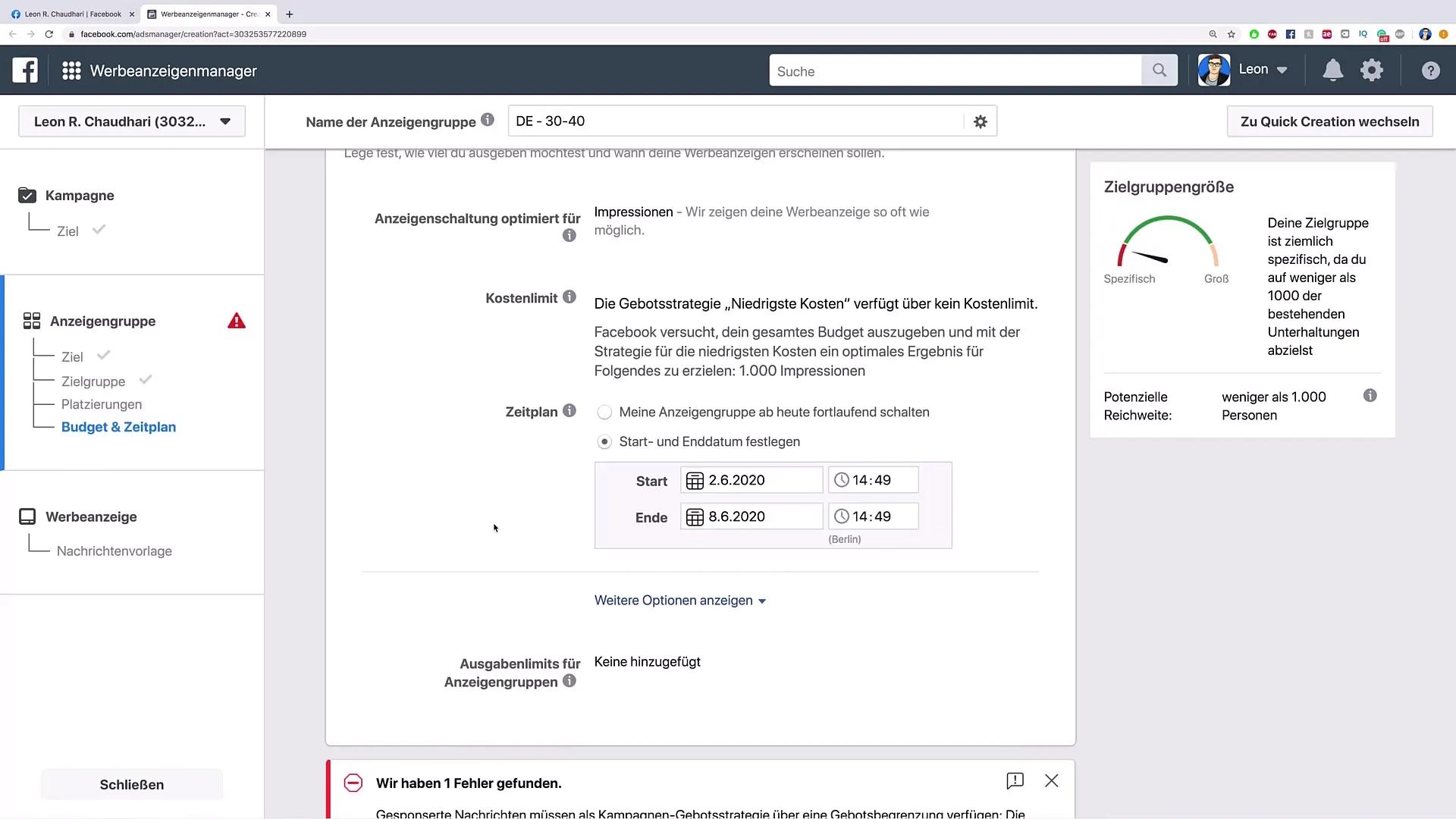Viewport: 1456px width, 819px height.
Task: Click the search magnifier button
Action: (x=1159, y=71)
